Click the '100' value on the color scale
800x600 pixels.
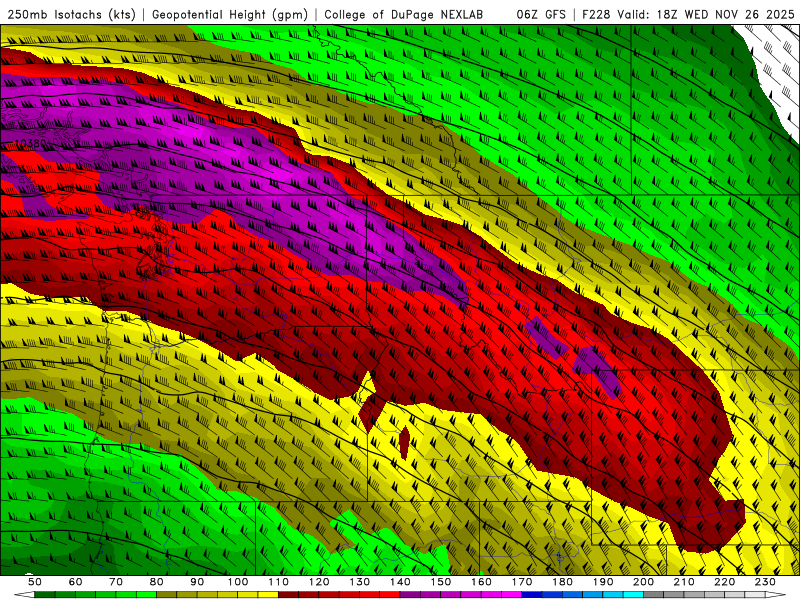point(238,582)
